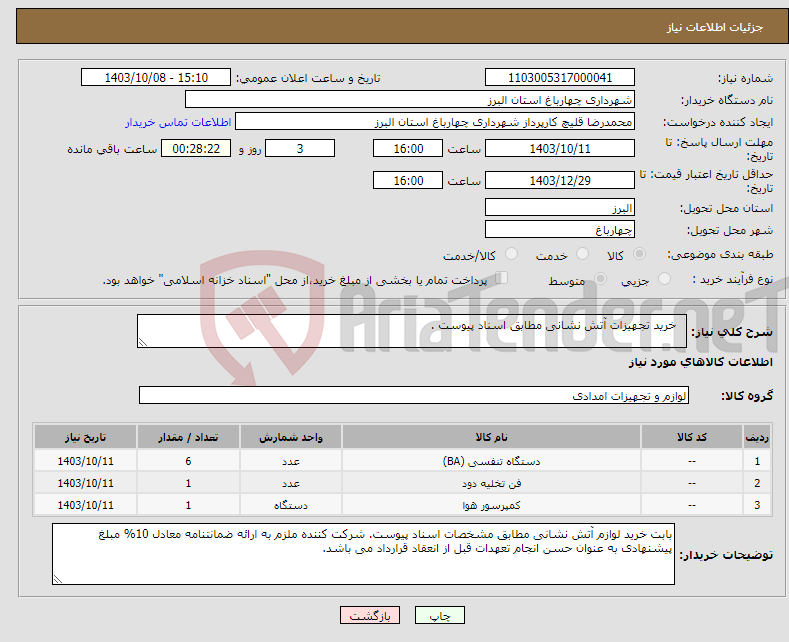The height and width of the screenshot is (642, 789).
Task: Click the ردیف column header
Action: coord(757,437)
